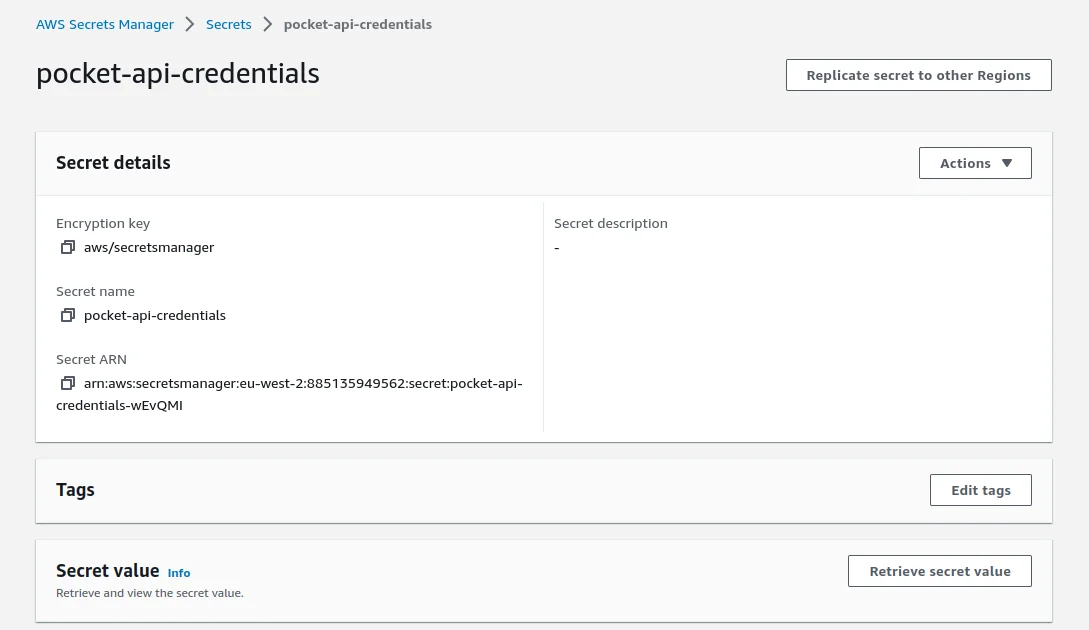The image size is (1089, 630).
Task: Click Replicate secret to other Regions
Action: pos(918,75)
